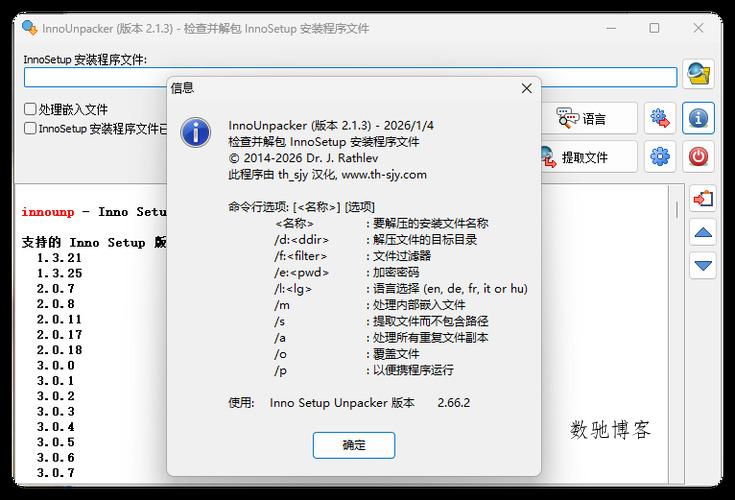Screen dimensions: 735x500
Task: Select version 1.3.25 in the output list
Action: (59, 273)
